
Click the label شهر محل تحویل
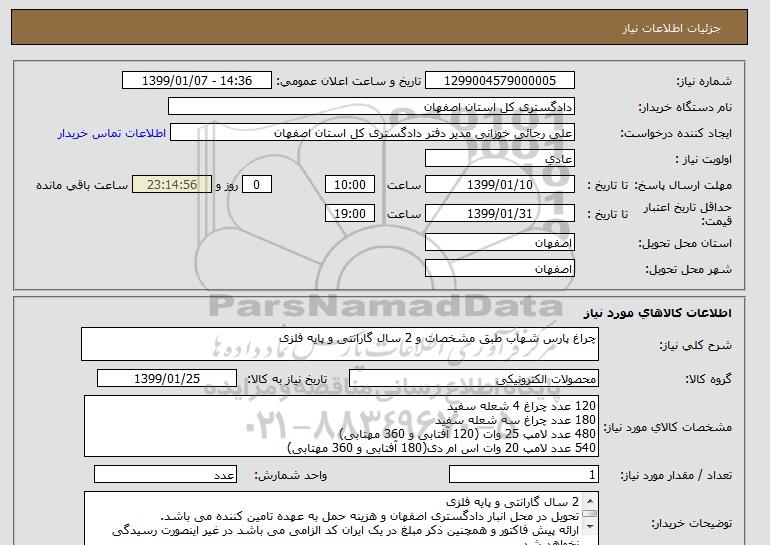click(688, 270)
